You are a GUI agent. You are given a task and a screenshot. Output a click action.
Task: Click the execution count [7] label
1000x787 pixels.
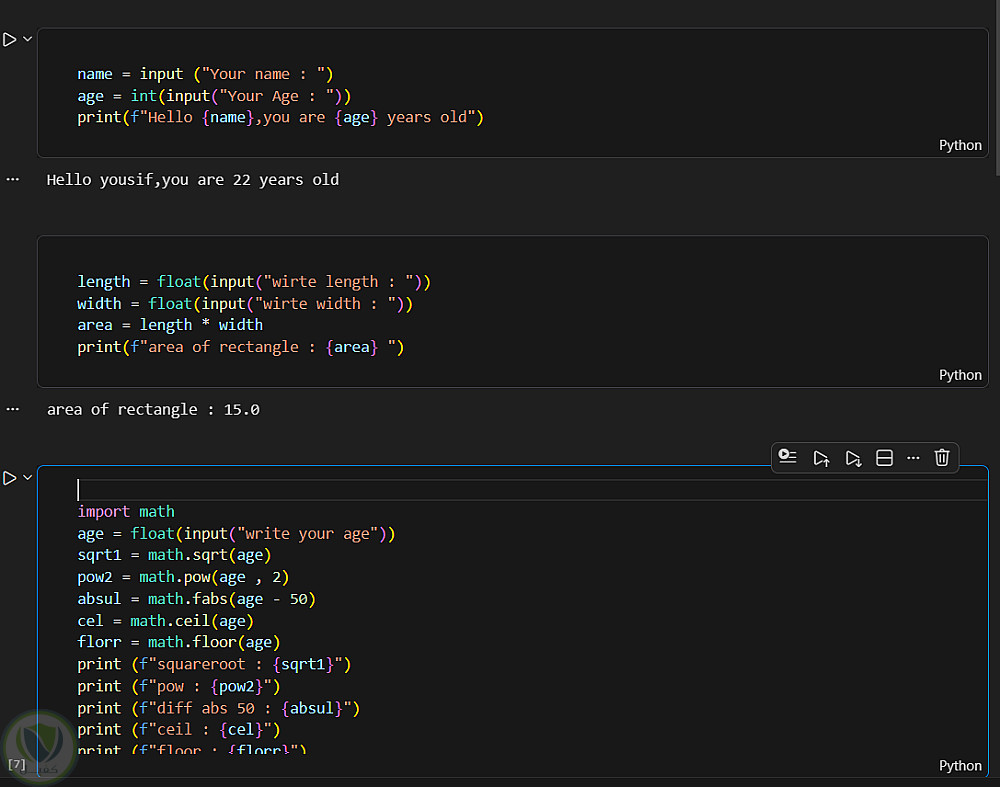[x=17, y=765]
